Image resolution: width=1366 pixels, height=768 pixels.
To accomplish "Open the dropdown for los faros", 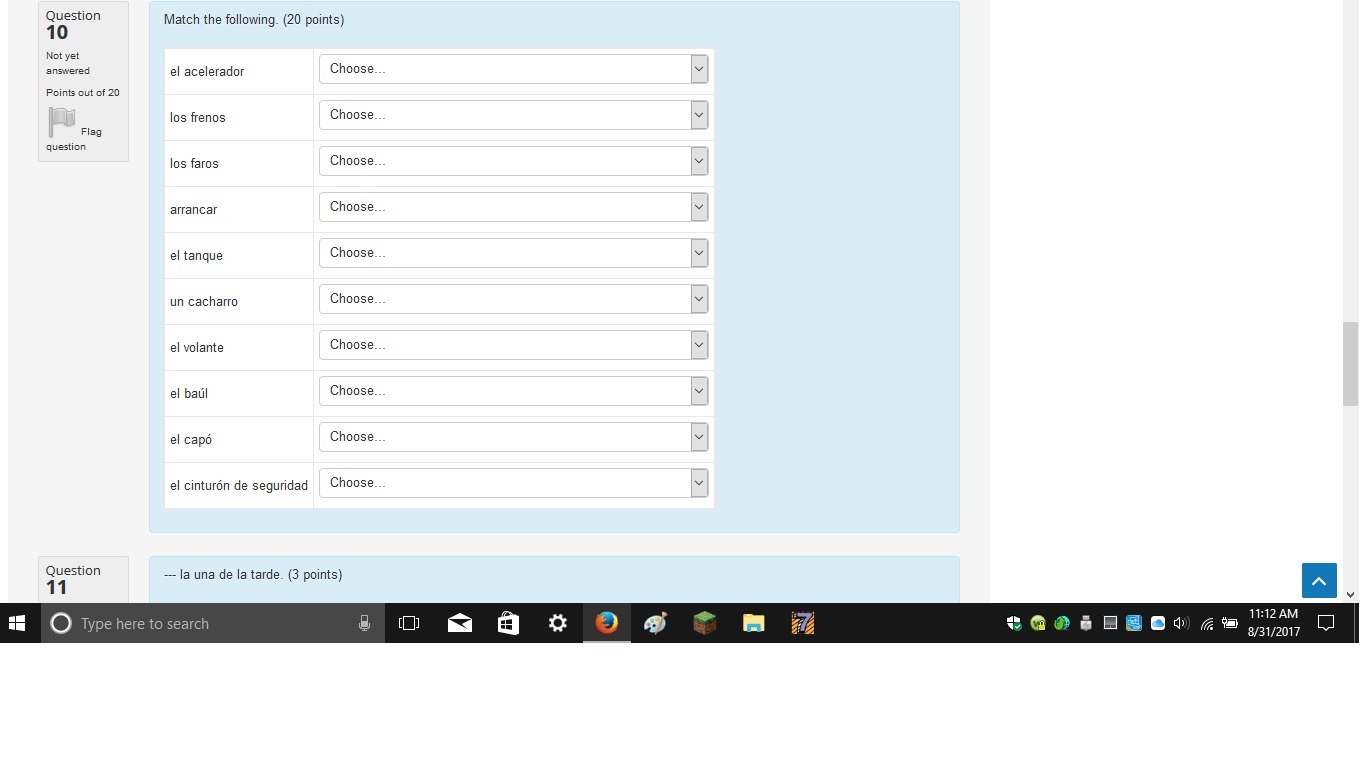I will (x=514, y=161).
